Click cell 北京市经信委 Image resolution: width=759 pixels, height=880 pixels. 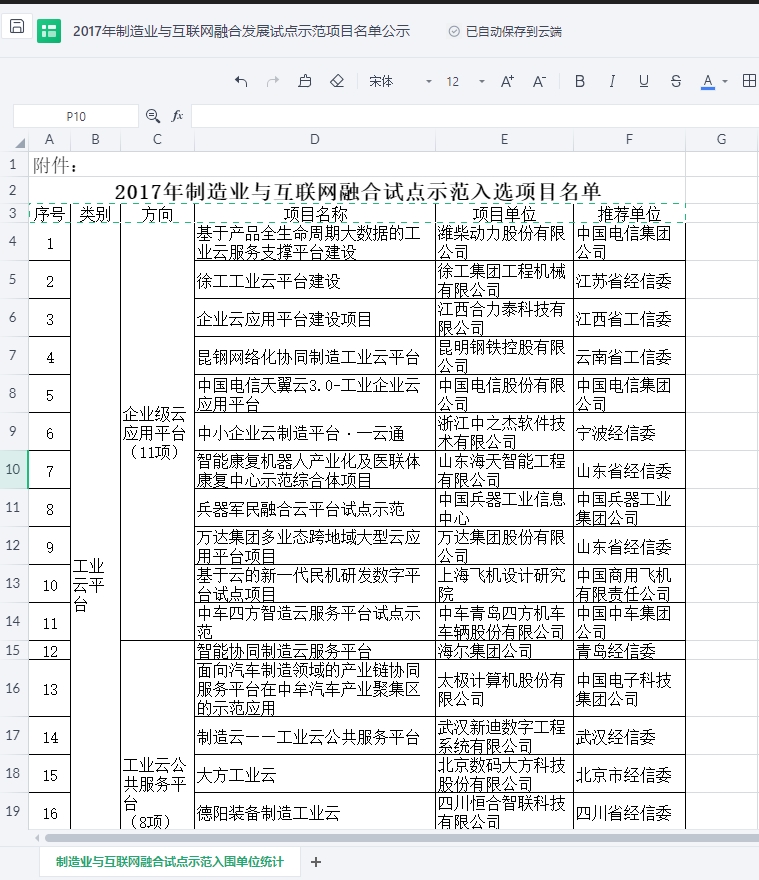point(629,774)
